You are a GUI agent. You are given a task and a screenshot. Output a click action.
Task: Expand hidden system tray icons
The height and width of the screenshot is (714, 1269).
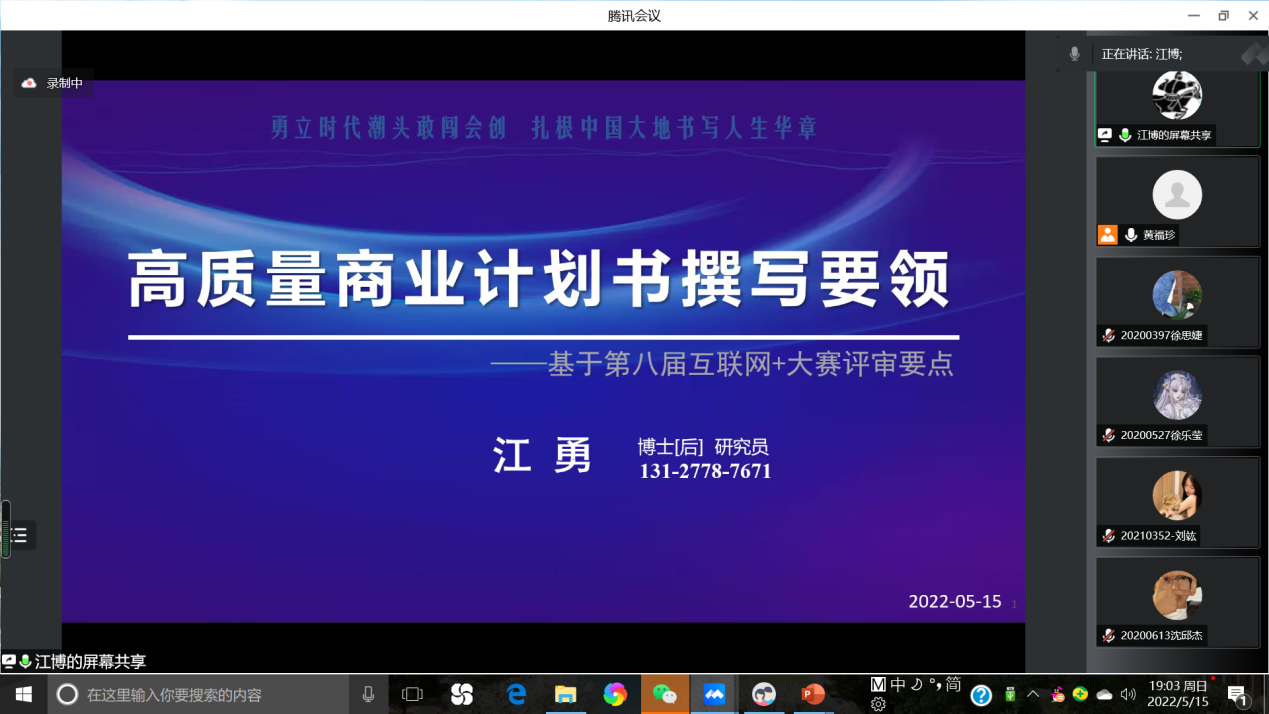click(x=1033, y=694)
